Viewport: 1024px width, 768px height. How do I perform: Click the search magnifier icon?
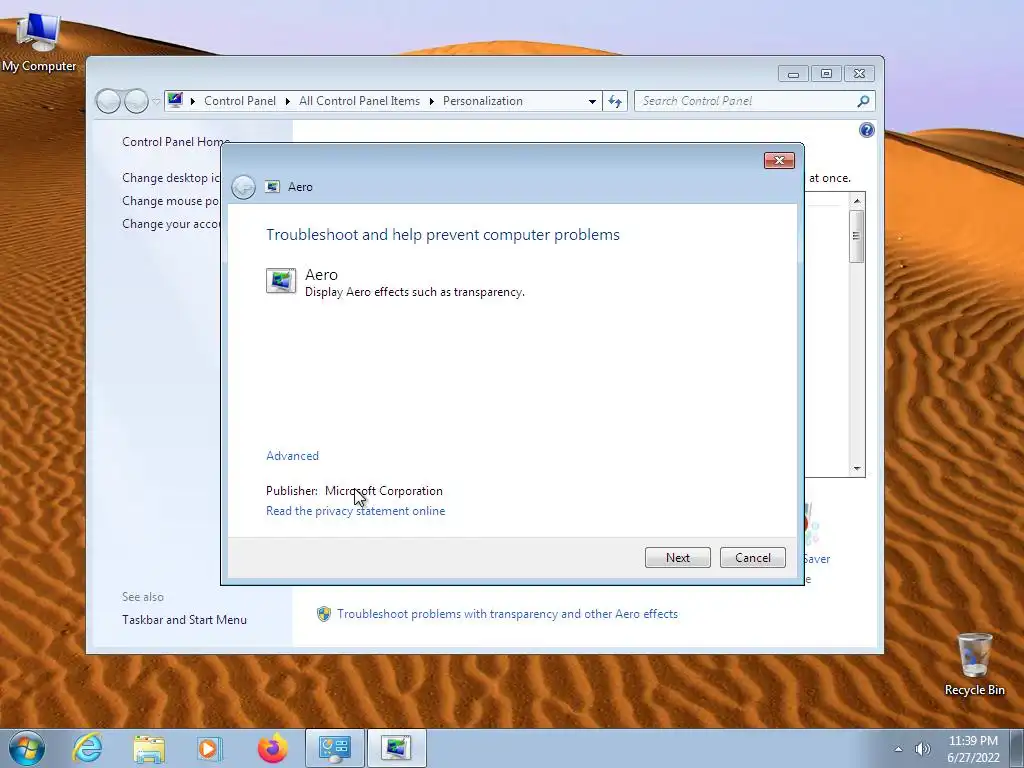coord(863,101)
